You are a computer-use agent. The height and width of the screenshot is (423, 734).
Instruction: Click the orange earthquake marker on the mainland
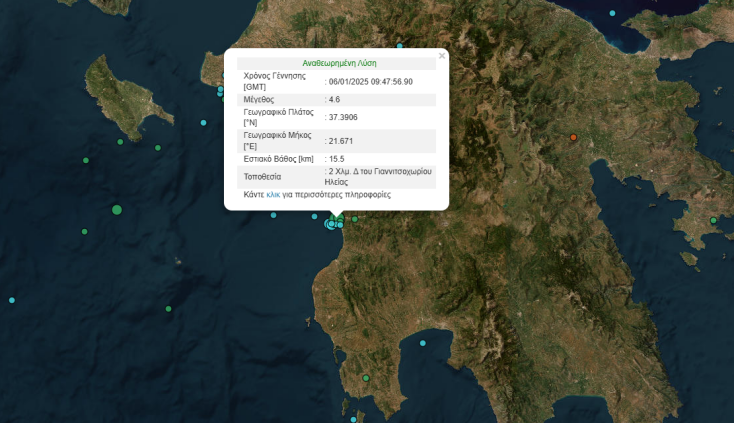point(573,137)
